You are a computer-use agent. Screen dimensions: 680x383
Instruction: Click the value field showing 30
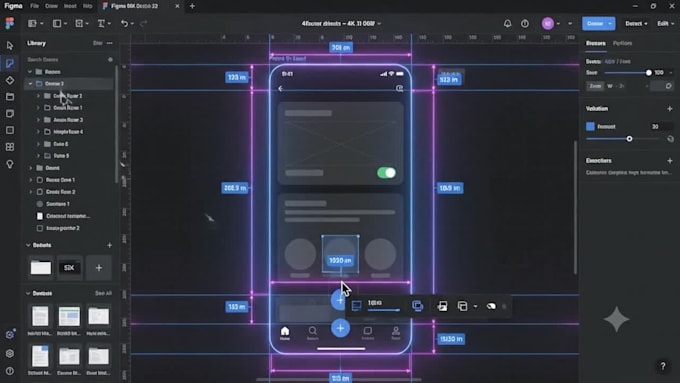point(661,126)
